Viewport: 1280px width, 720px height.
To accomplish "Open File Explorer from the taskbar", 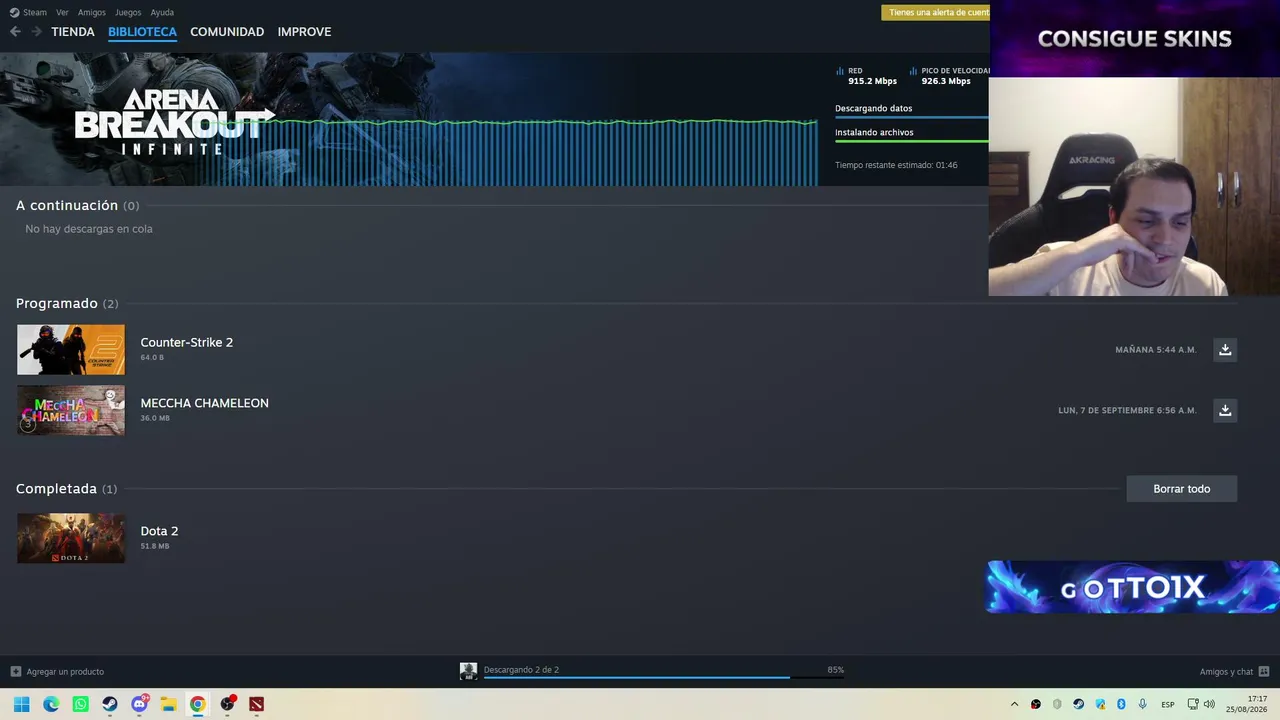I will 169,704.
